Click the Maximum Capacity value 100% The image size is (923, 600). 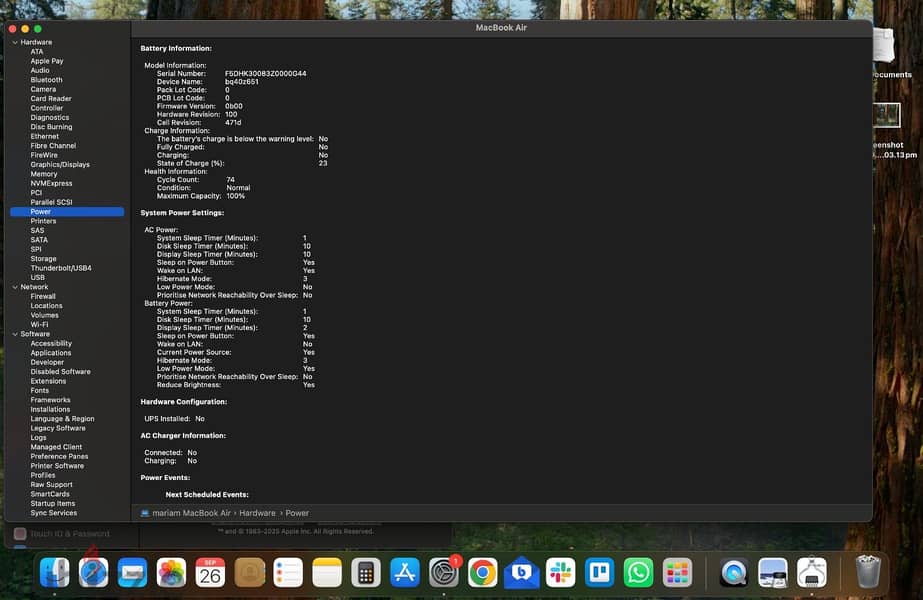[x=235, y=196]
